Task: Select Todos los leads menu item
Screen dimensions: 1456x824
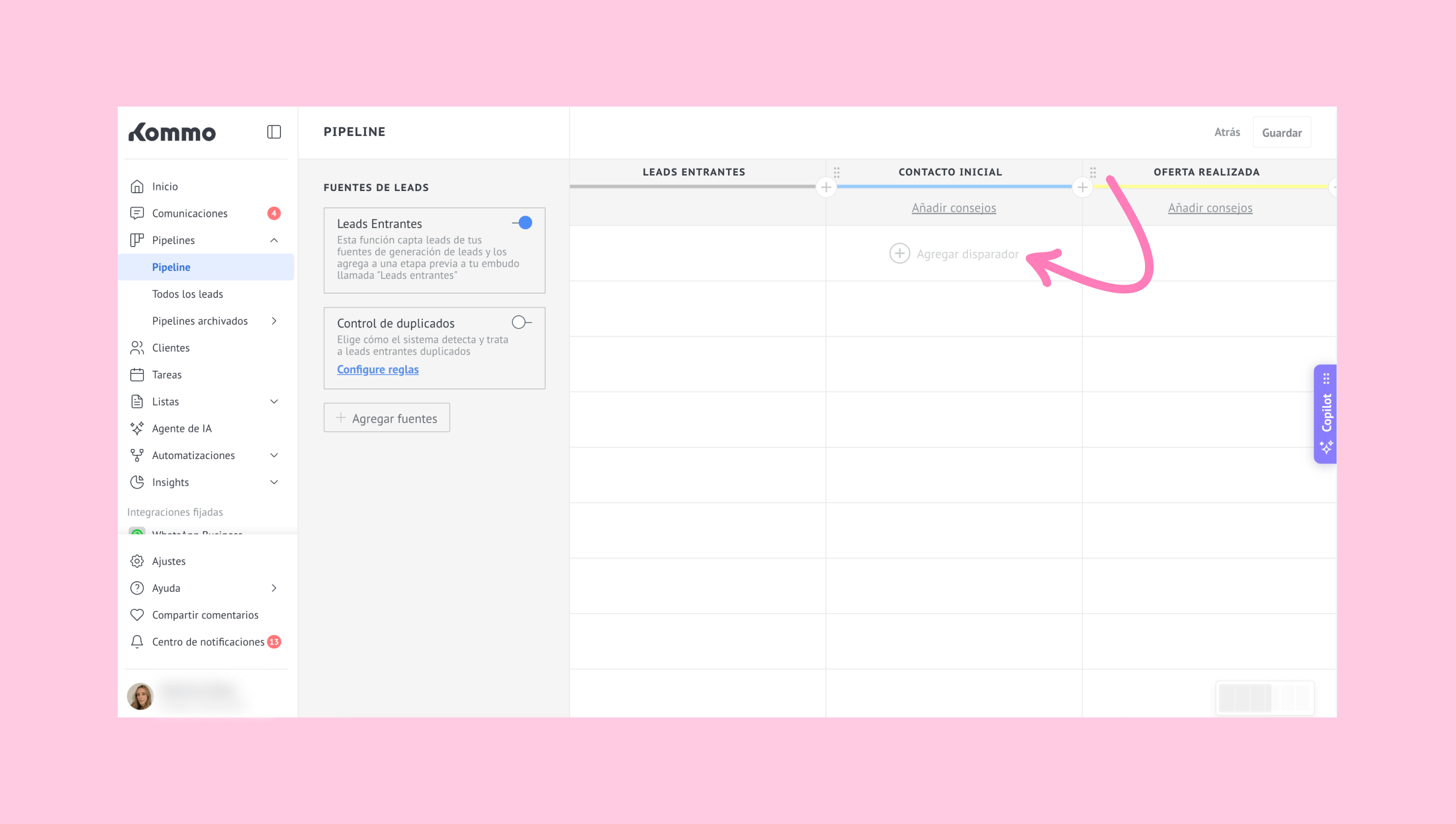Action: (187, 294)
